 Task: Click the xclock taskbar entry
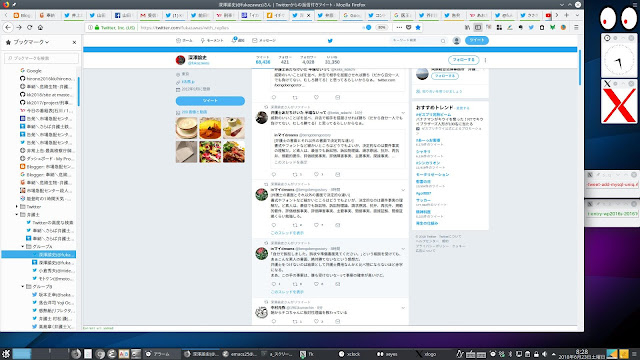tap(350, 354)
